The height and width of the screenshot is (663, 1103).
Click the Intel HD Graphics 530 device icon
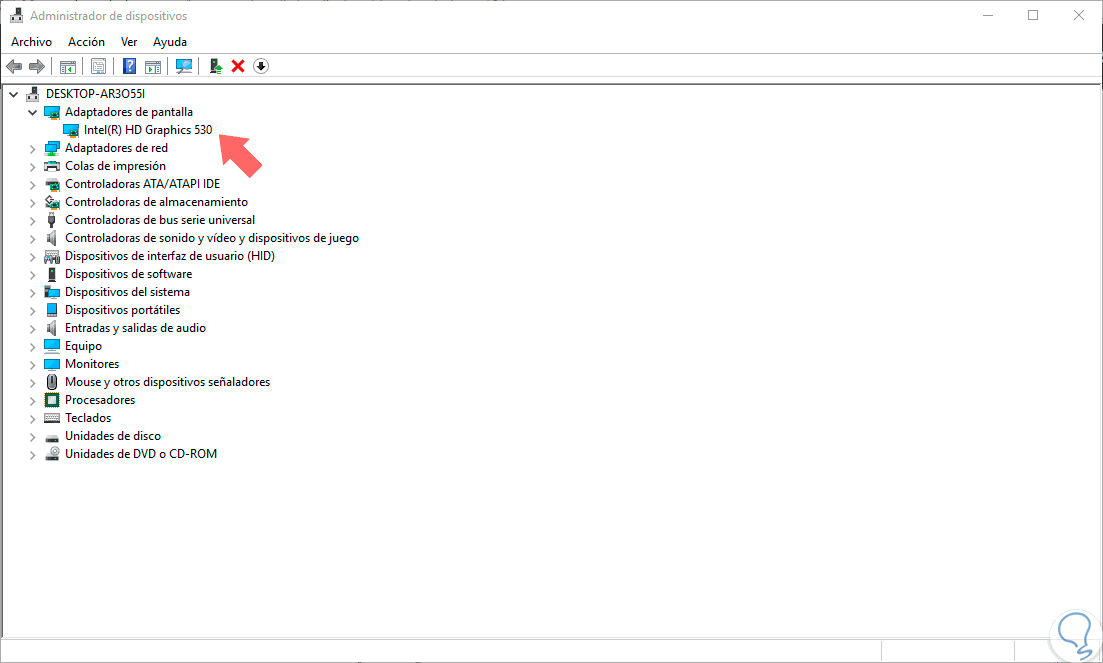coord(70,130)
